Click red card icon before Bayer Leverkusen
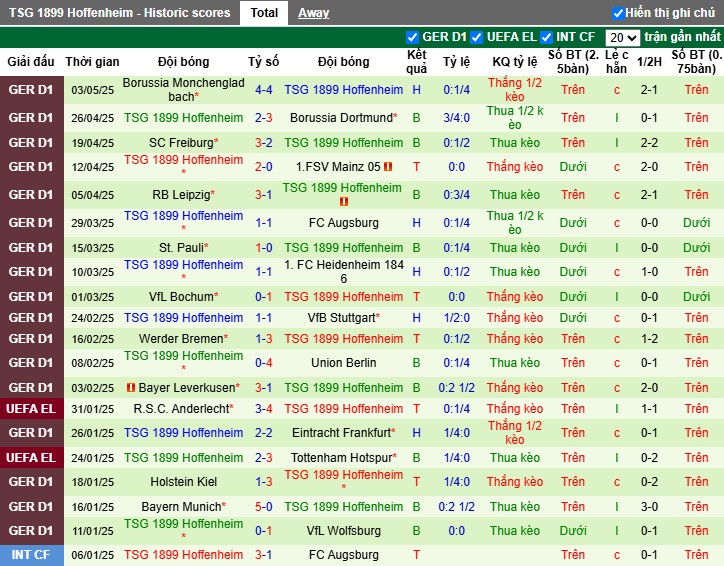 [x=131, y=387]
